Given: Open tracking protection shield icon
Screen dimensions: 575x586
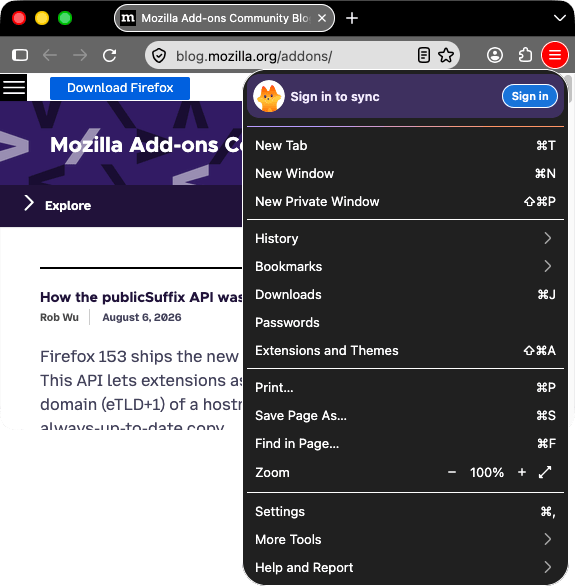Looking at the screenshot, I should coord(159,56).
